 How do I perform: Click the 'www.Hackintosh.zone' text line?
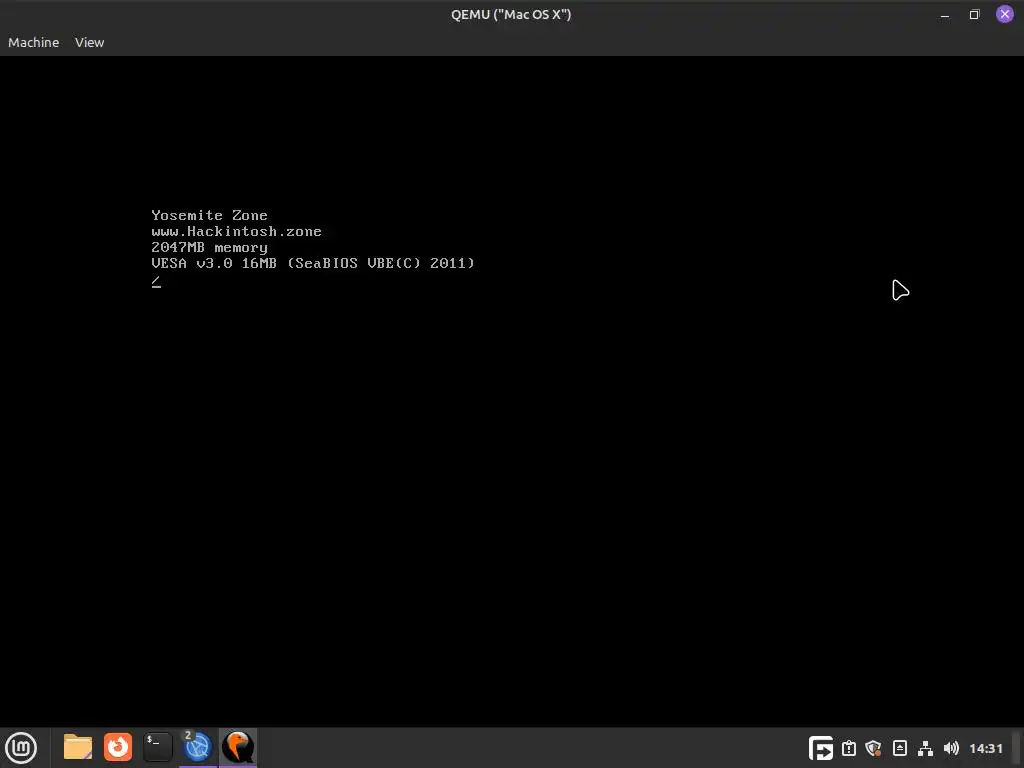[236, 231]
